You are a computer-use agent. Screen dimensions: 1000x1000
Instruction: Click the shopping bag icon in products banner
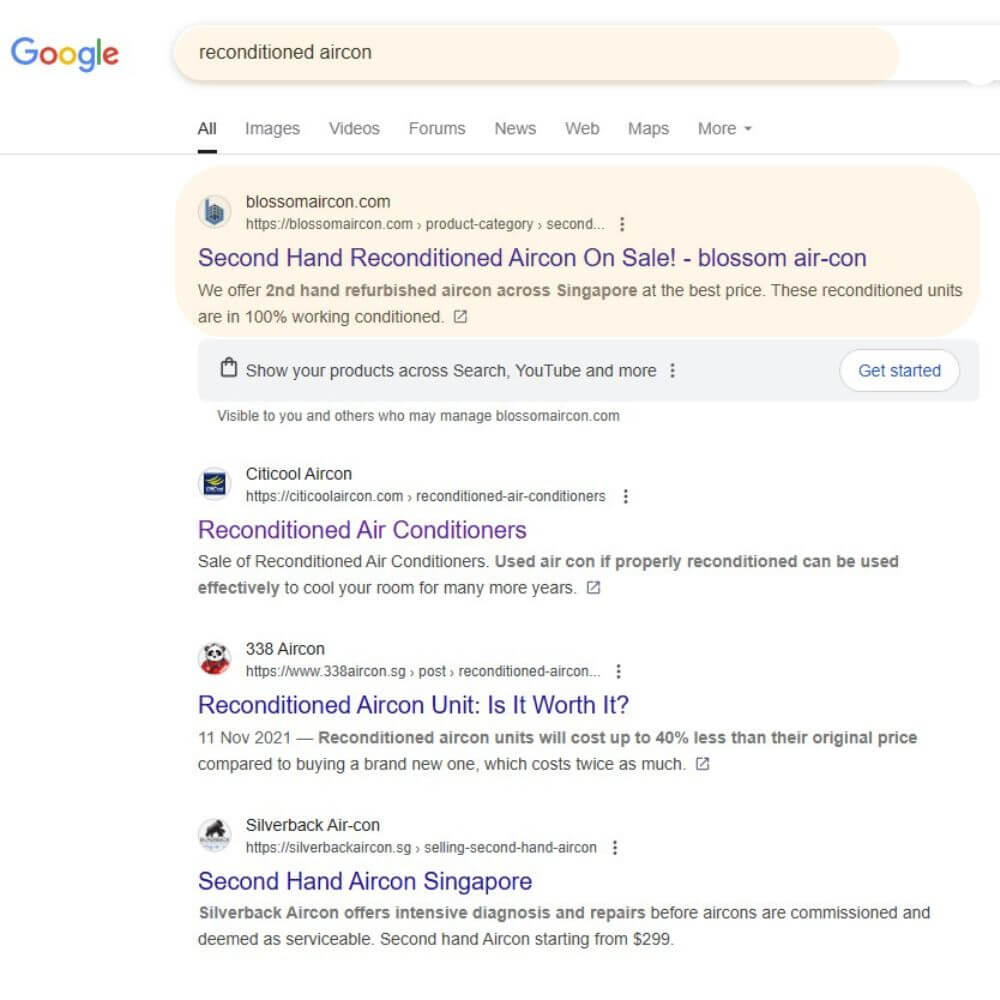(228, 369)
